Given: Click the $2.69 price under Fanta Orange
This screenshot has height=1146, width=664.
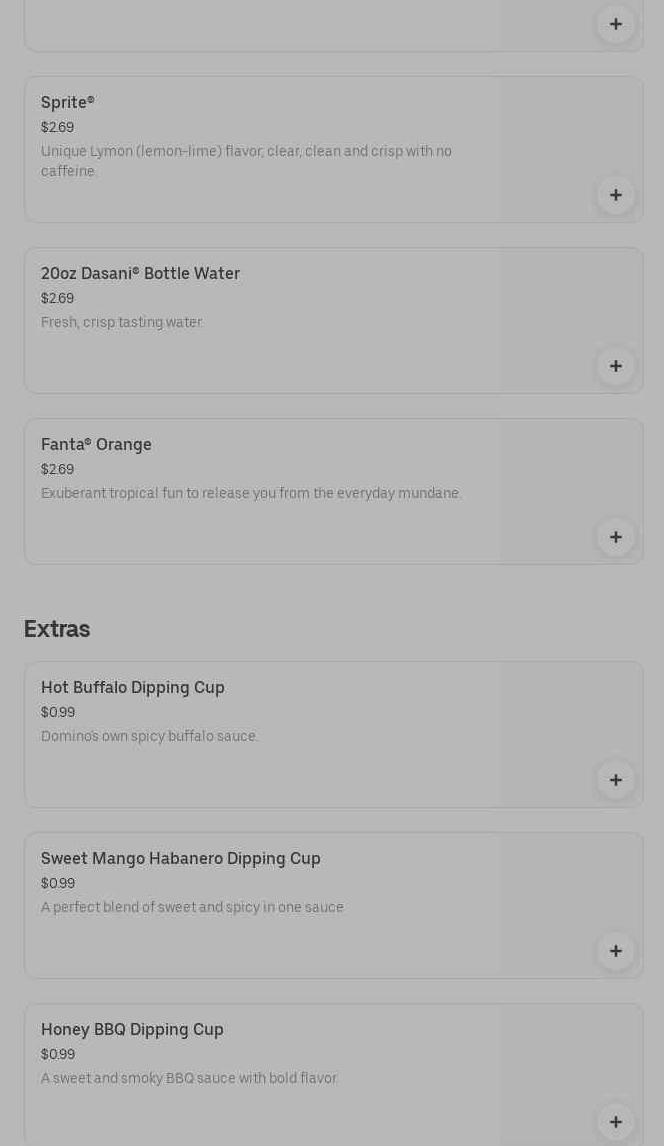Looking at the screenshot, I should 58,469.
